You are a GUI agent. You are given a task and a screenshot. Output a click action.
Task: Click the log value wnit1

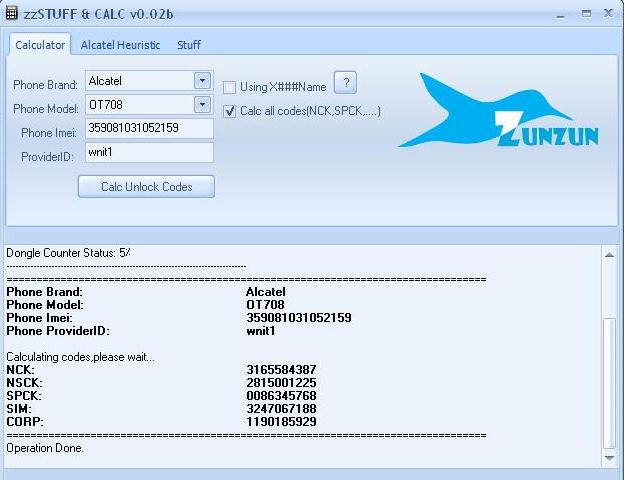(x=261, y=331)
